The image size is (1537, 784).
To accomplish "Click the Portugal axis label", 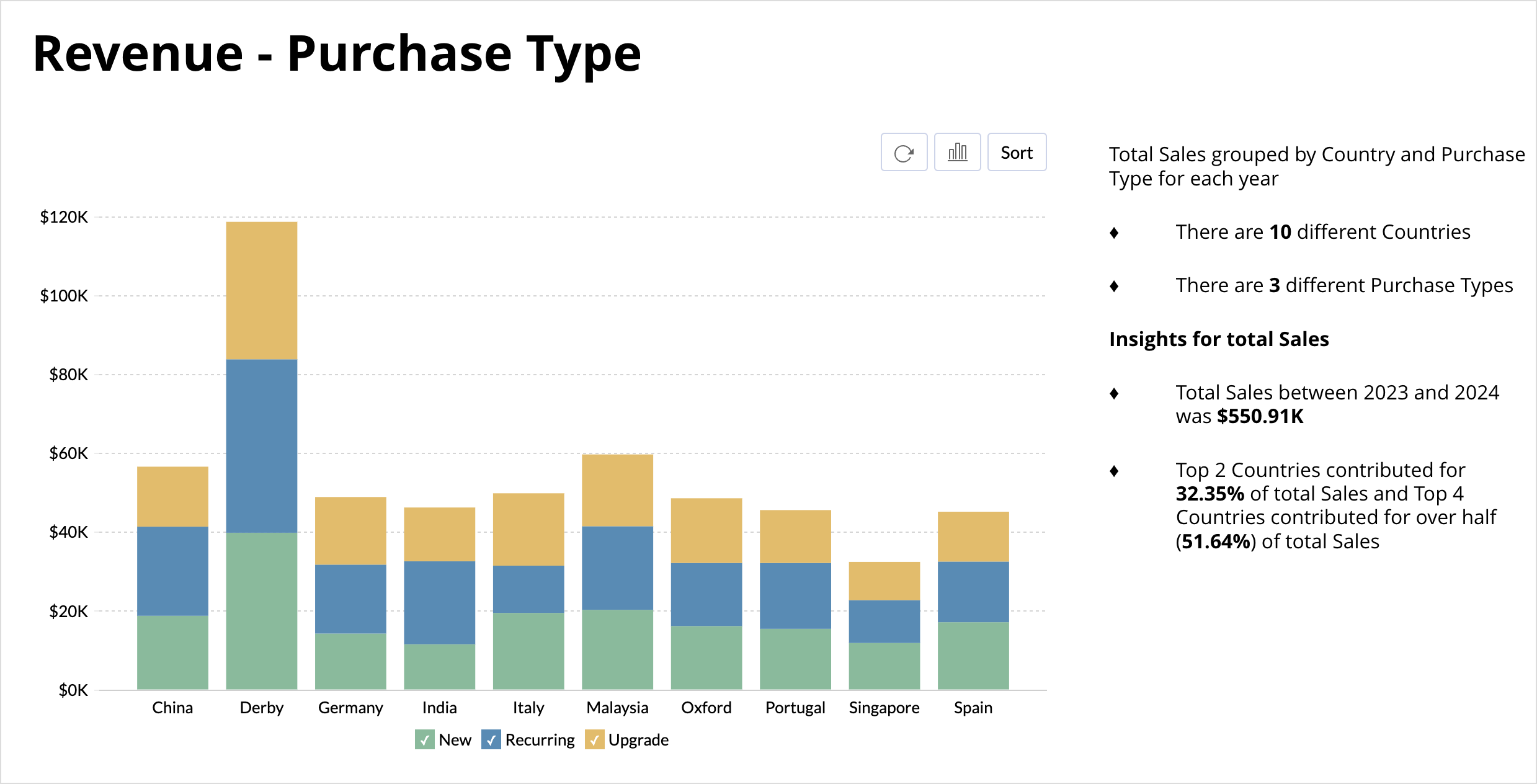I will click(x=795, y=708).
